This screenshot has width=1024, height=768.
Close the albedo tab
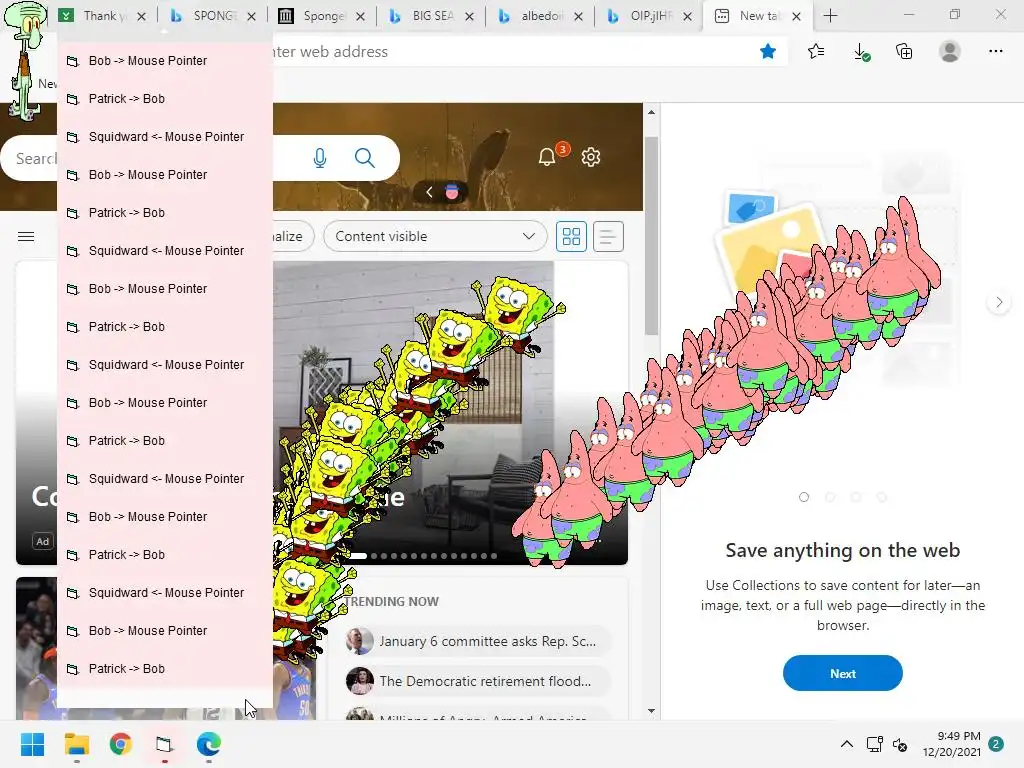point(578,16)
